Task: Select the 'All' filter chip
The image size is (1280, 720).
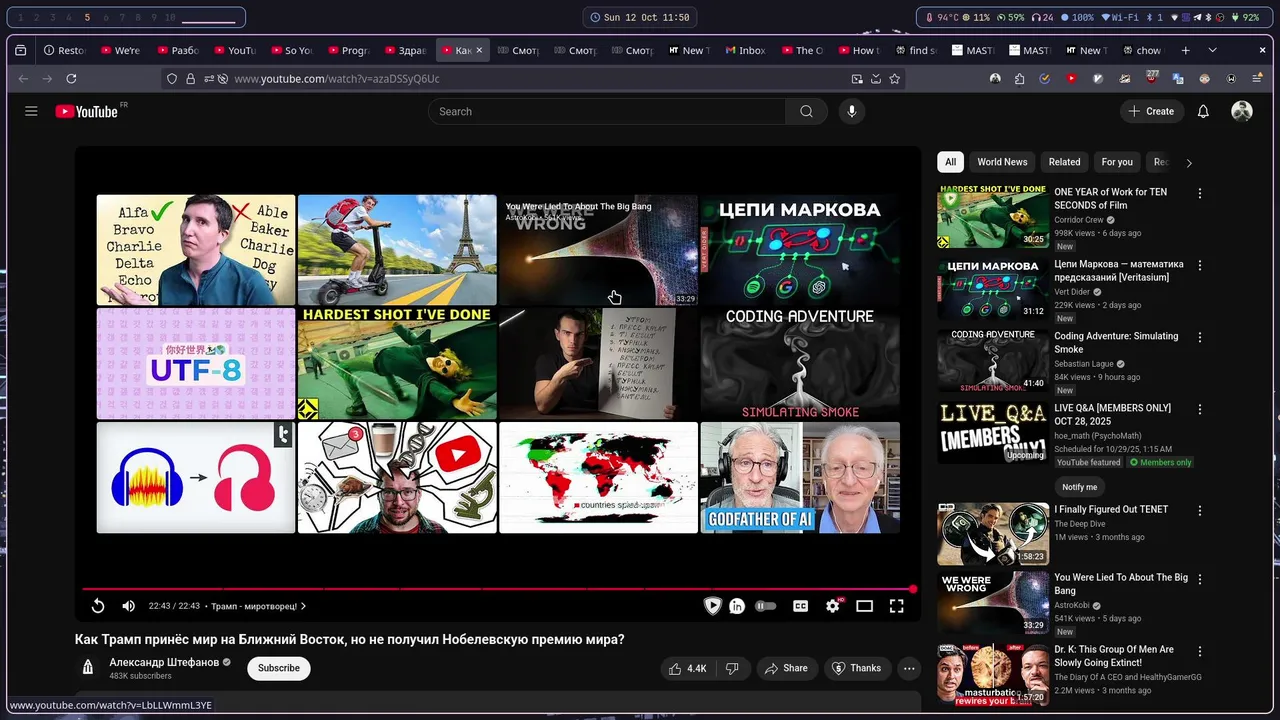Action: click(950, 162)
